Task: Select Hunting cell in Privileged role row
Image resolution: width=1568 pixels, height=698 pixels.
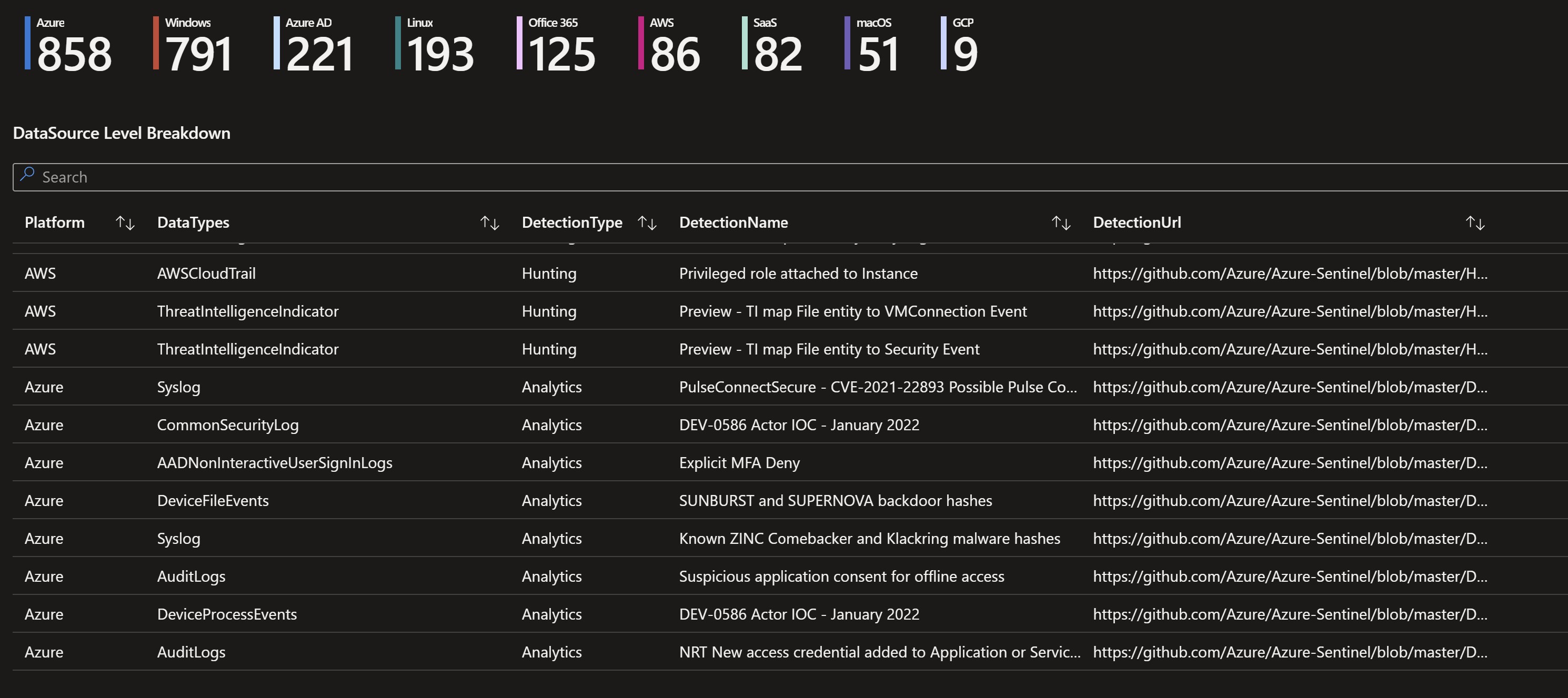Action: (549, 274)
